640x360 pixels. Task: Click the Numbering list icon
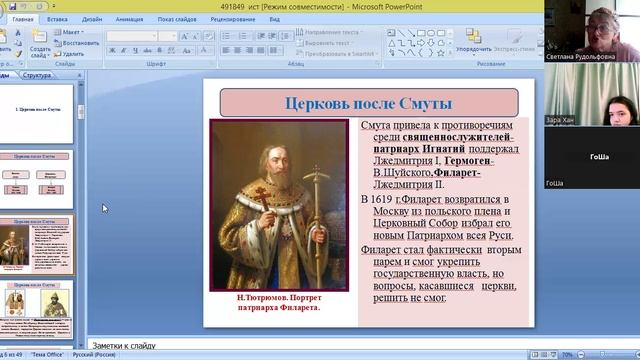tap(243, 36)
